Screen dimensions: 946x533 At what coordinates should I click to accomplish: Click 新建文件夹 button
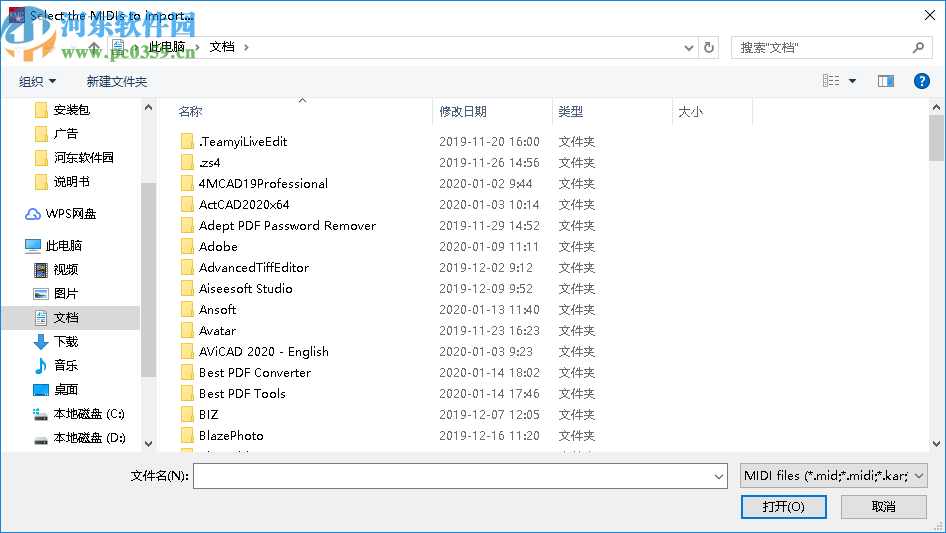pyautogui.click(x=117, y=81)
